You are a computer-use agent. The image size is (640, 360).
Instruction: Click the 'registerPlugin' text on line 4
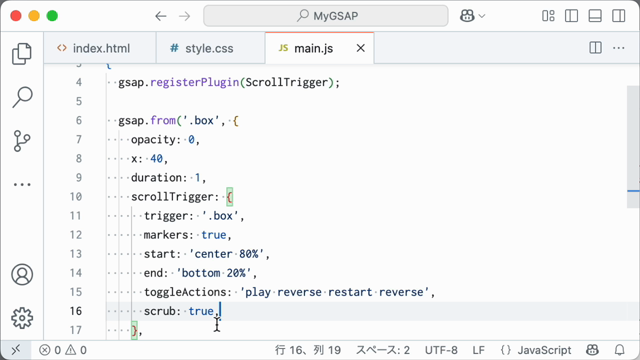(x=194, y=82)
